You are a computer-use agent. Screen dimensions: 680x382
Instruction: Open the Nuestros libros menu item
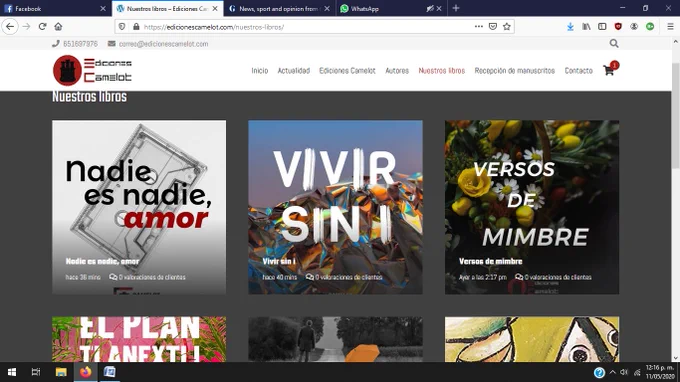(x=441, y=71)
